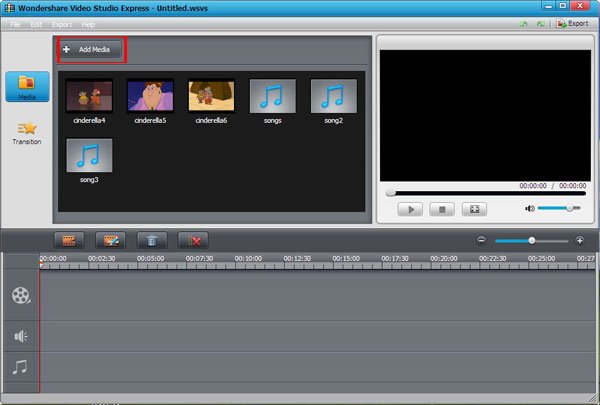This screenshot has height=405, width=600.
Task: Click the preview seek bar
Action: [486, 193]
